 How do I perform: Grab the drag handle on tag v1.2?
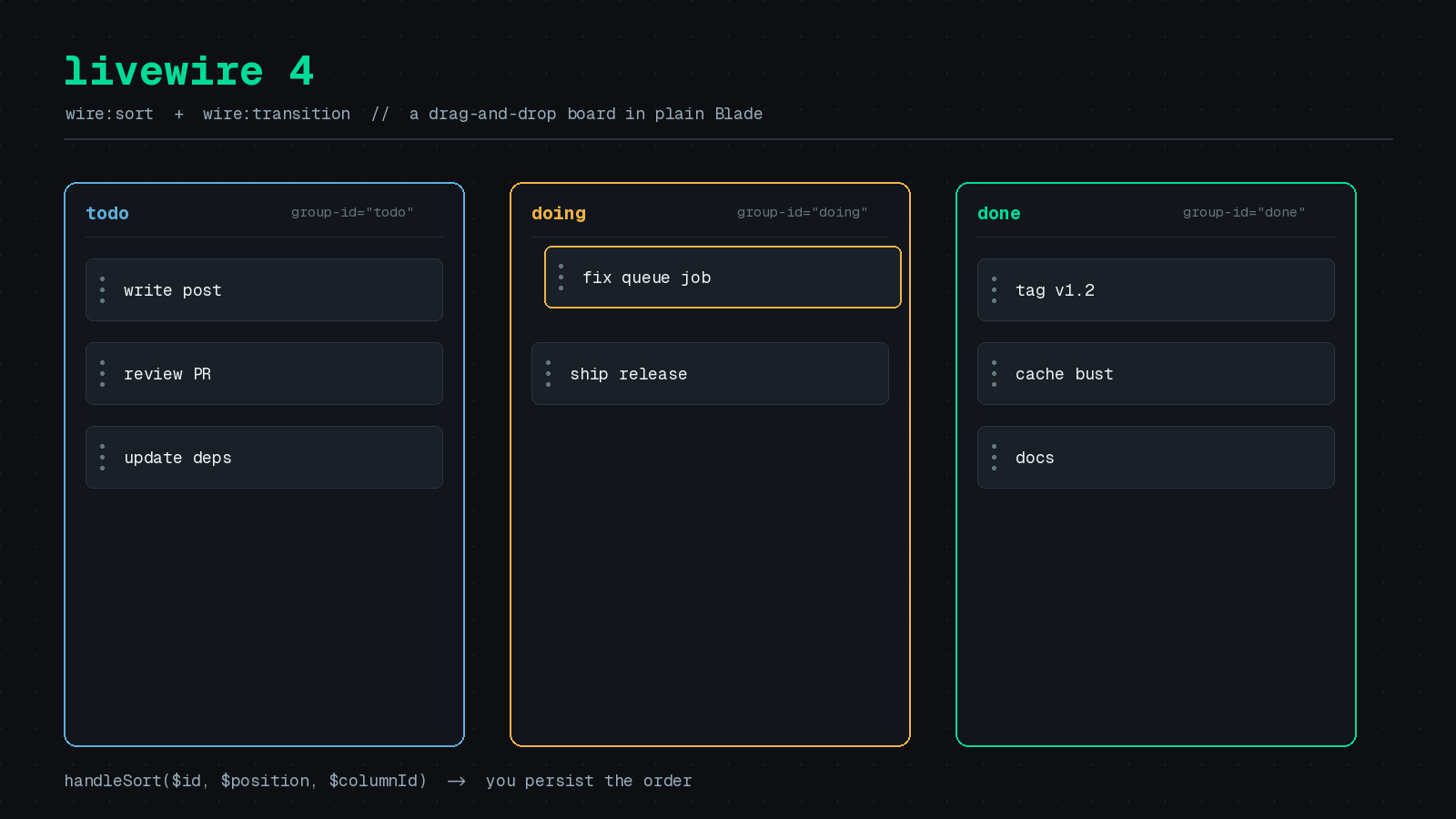click(x=994, y=290)
